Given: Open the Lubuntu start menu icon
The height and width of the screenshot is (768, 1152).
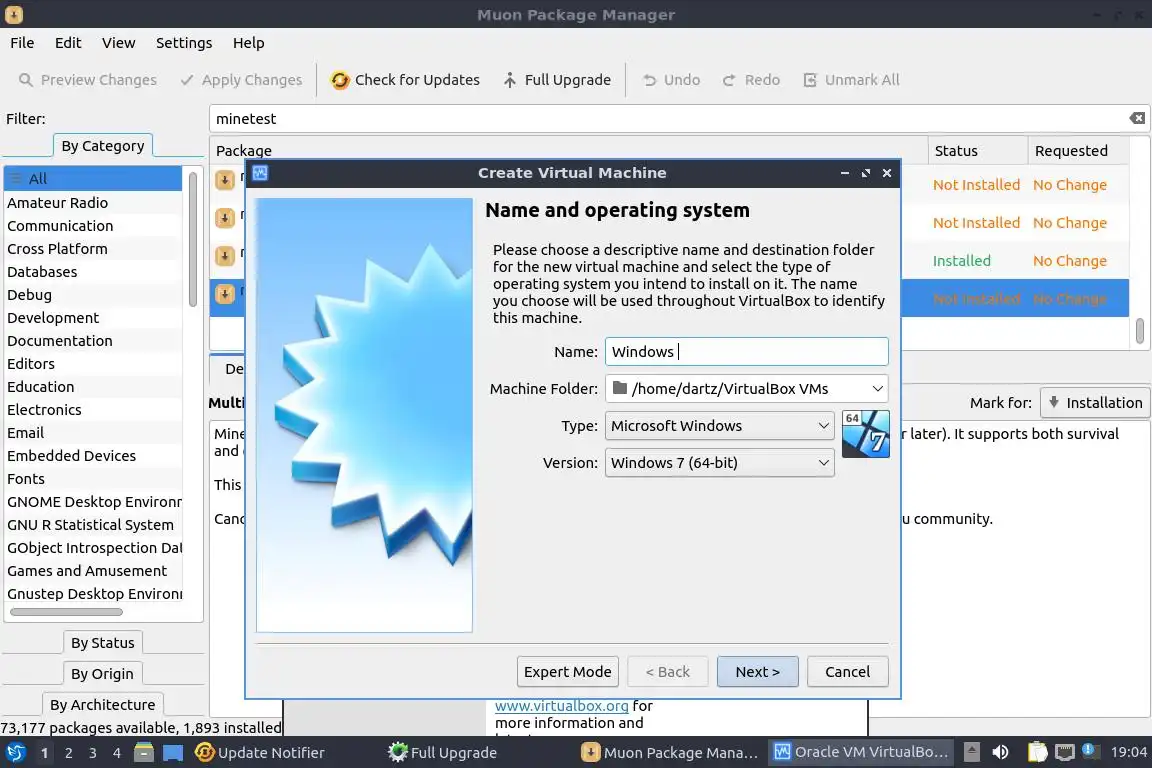Looking at the screenshot, I should [x=15, y=752].
